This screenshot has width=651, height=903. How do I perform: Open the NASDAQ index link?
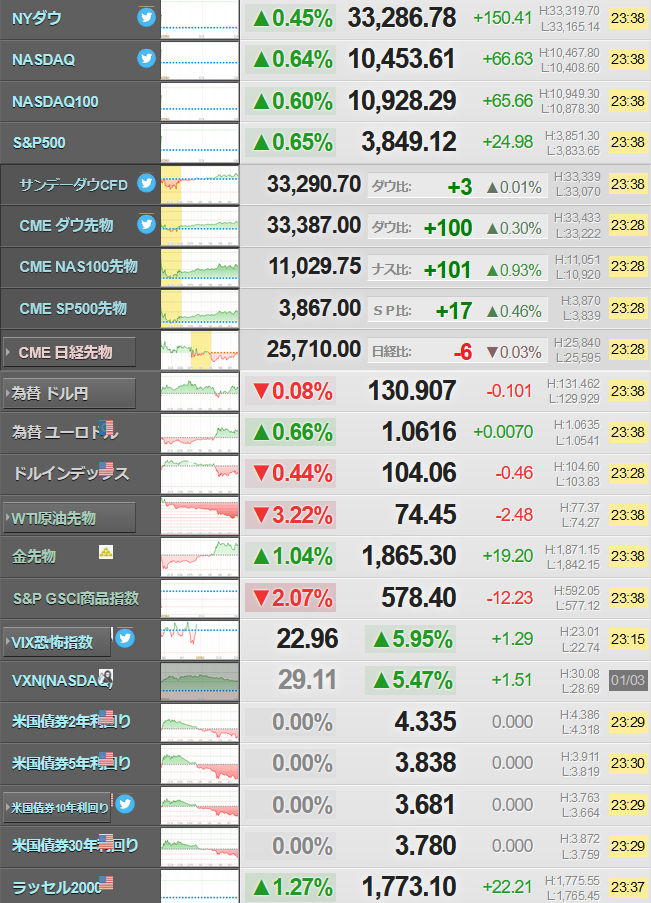click(x=43, y=59)
